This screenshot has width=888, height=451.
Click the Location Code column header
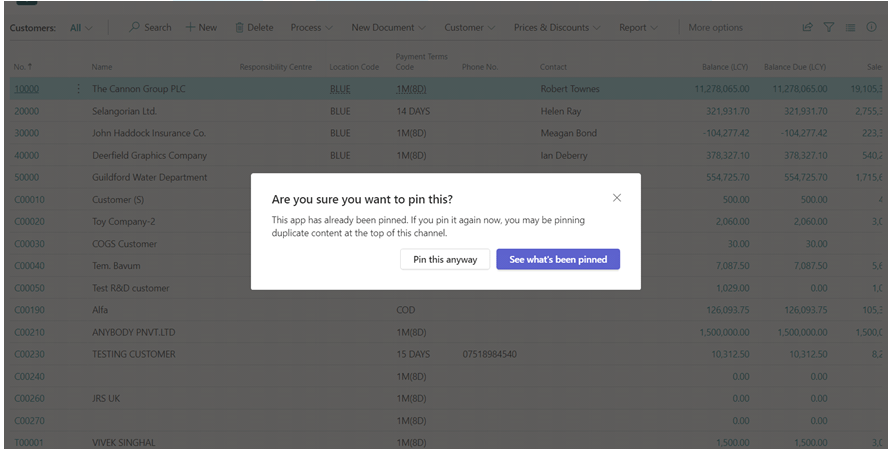click(354, 67)
